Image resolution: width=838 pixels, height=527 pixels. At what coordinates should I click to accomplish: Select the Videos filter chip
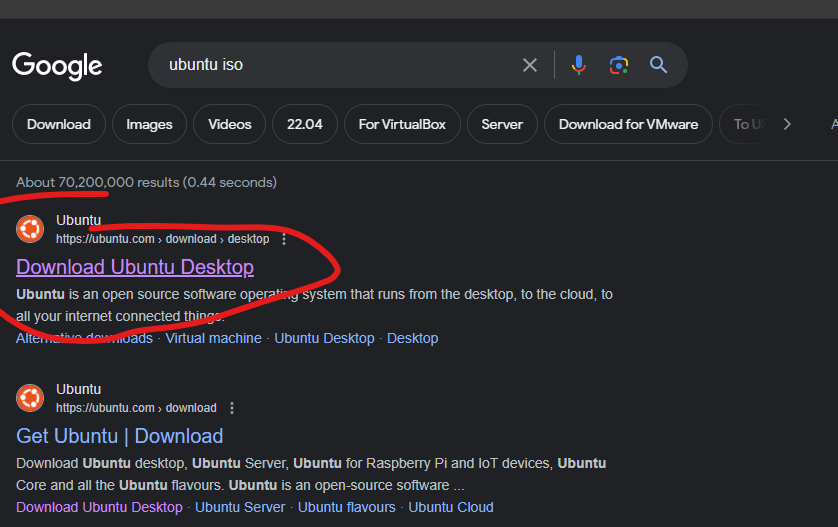tap(229, 124)
